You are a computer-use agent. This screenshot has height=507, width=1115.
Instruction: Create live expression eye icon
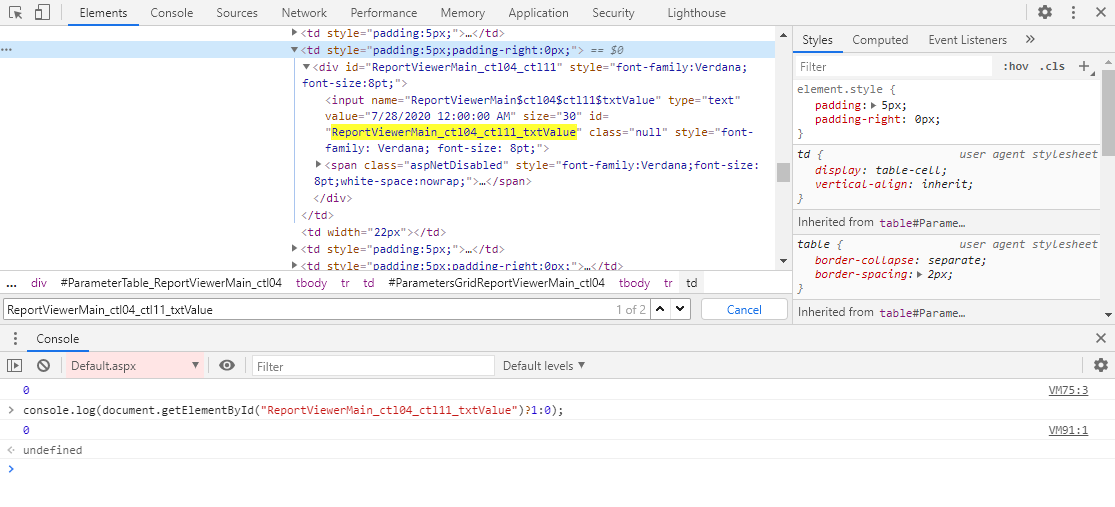[227, 365]
